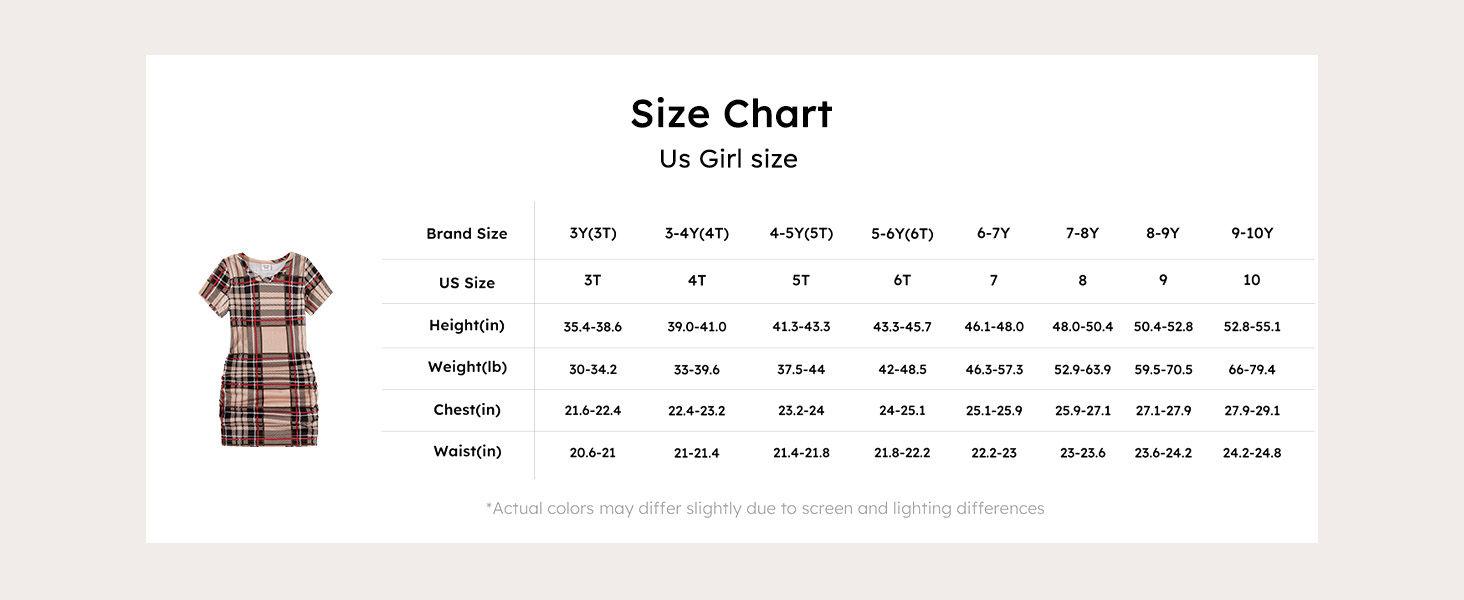1464x600 pixels.
Task: Click the 9-10Y brand size header
Action: click(x=1252, y=233)
